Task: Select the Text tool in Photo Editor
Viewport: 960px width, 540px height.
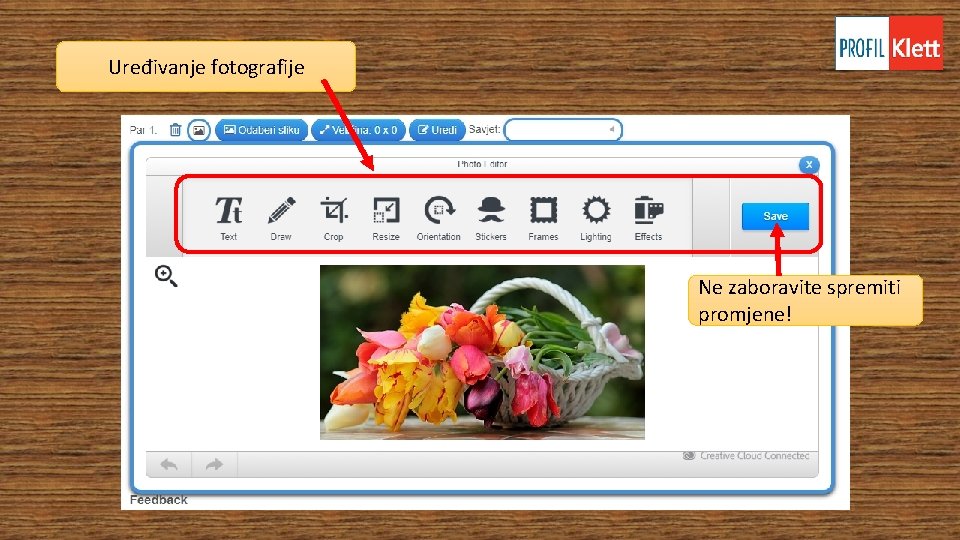Action: [x=228, y=218]
